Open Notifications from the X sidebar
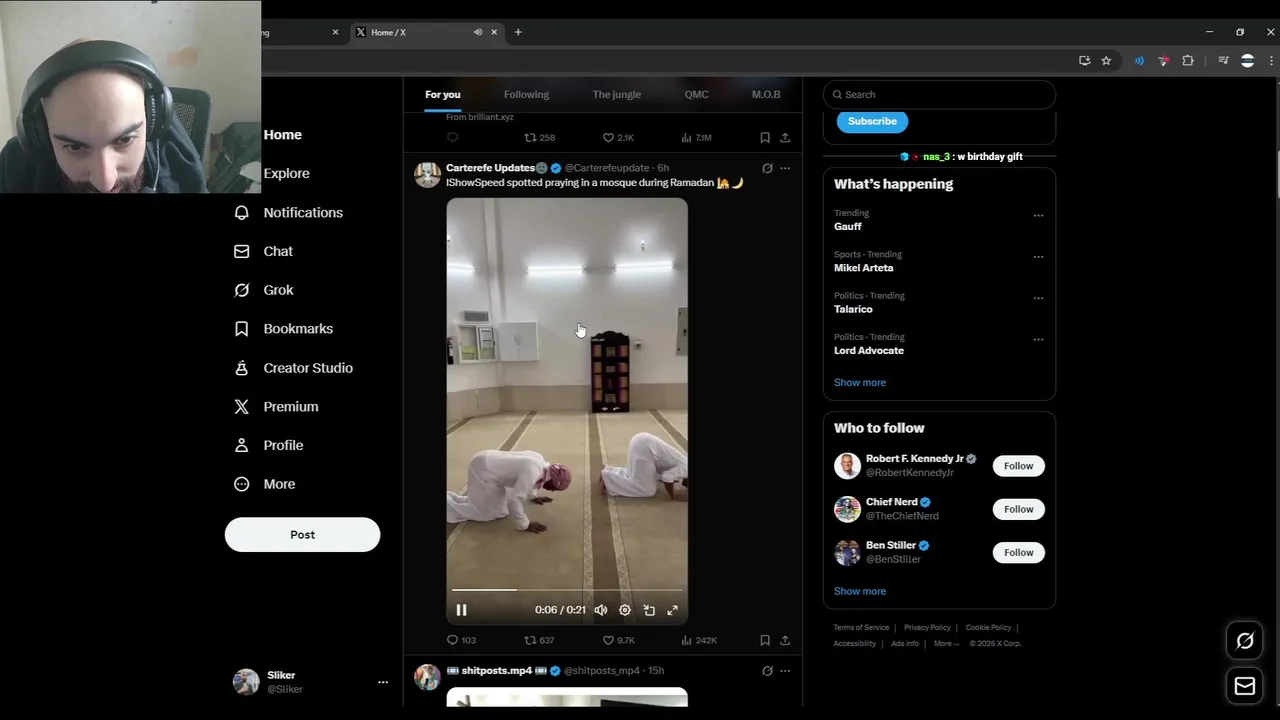1280x720 pixels. click(288, 212)
